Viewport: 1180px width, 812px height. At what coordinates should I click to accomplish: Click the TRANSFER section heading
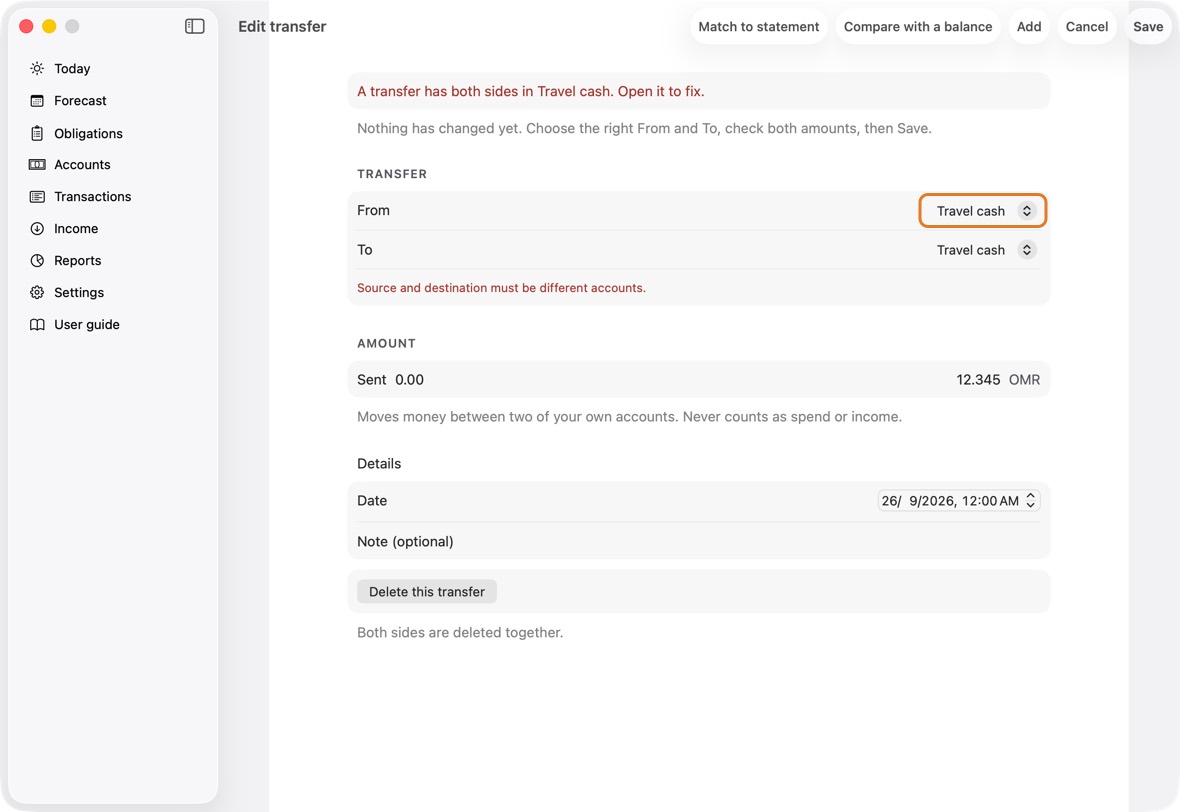pos(392,174)
